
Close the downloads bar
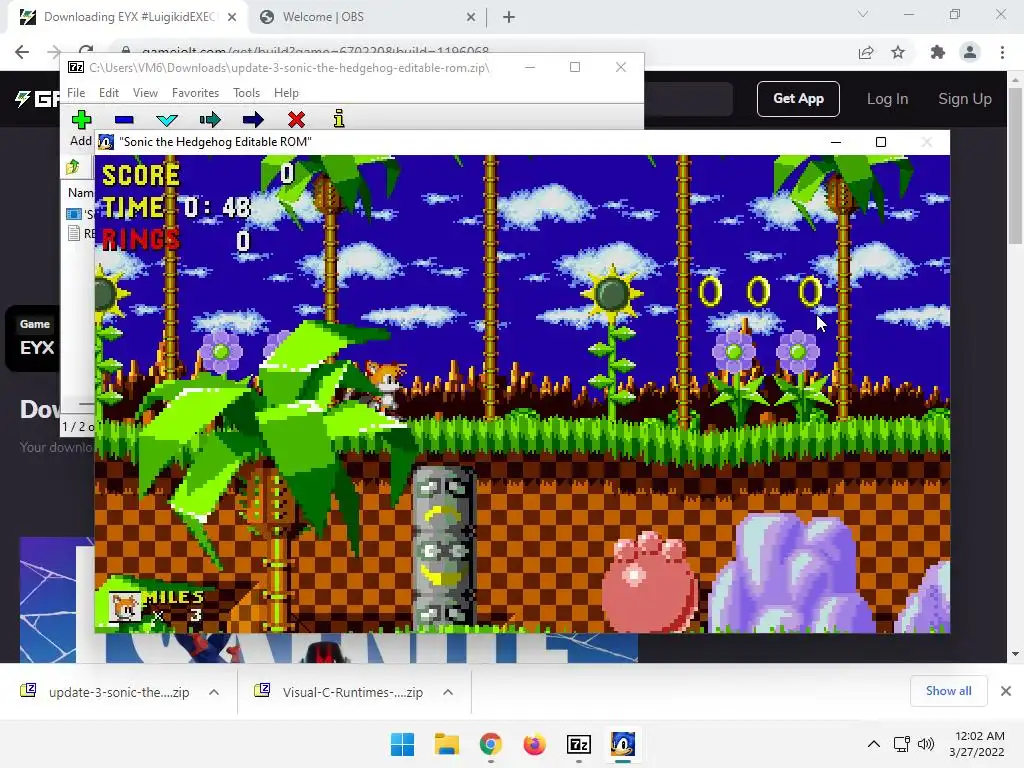(x=1006, y=691)
